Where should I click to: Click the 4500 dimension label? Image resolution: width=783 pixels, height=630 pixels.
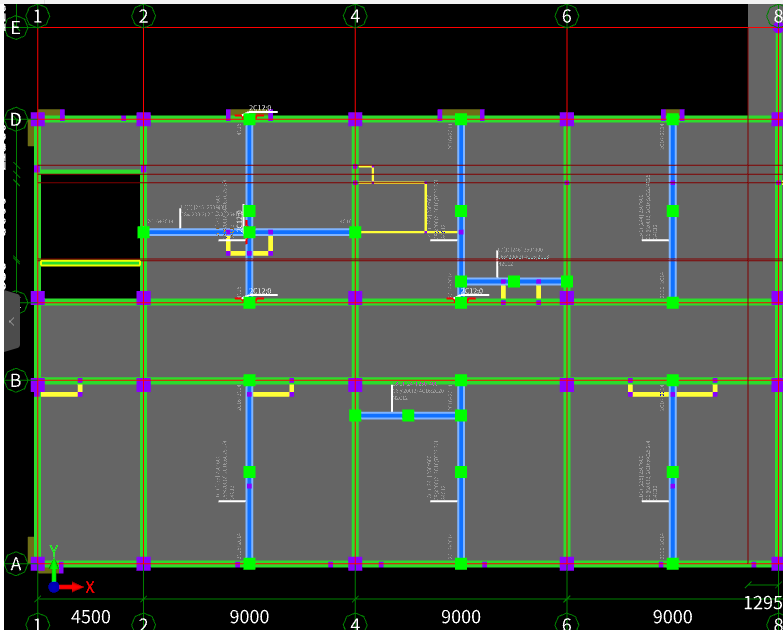pyautogui.click(x=90, y=617)
